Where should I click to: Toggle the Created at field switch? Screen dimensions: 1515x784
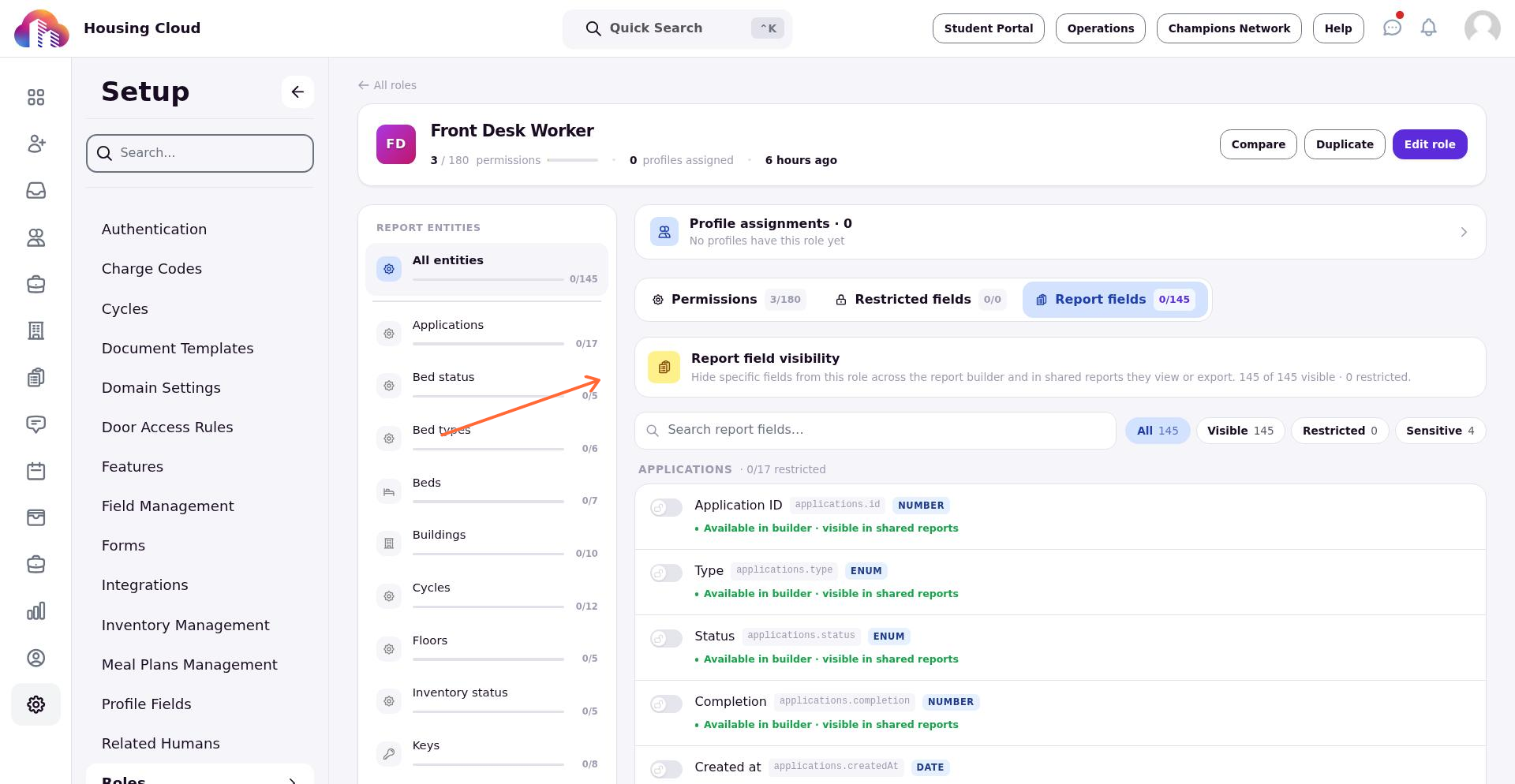pos(666,769)
